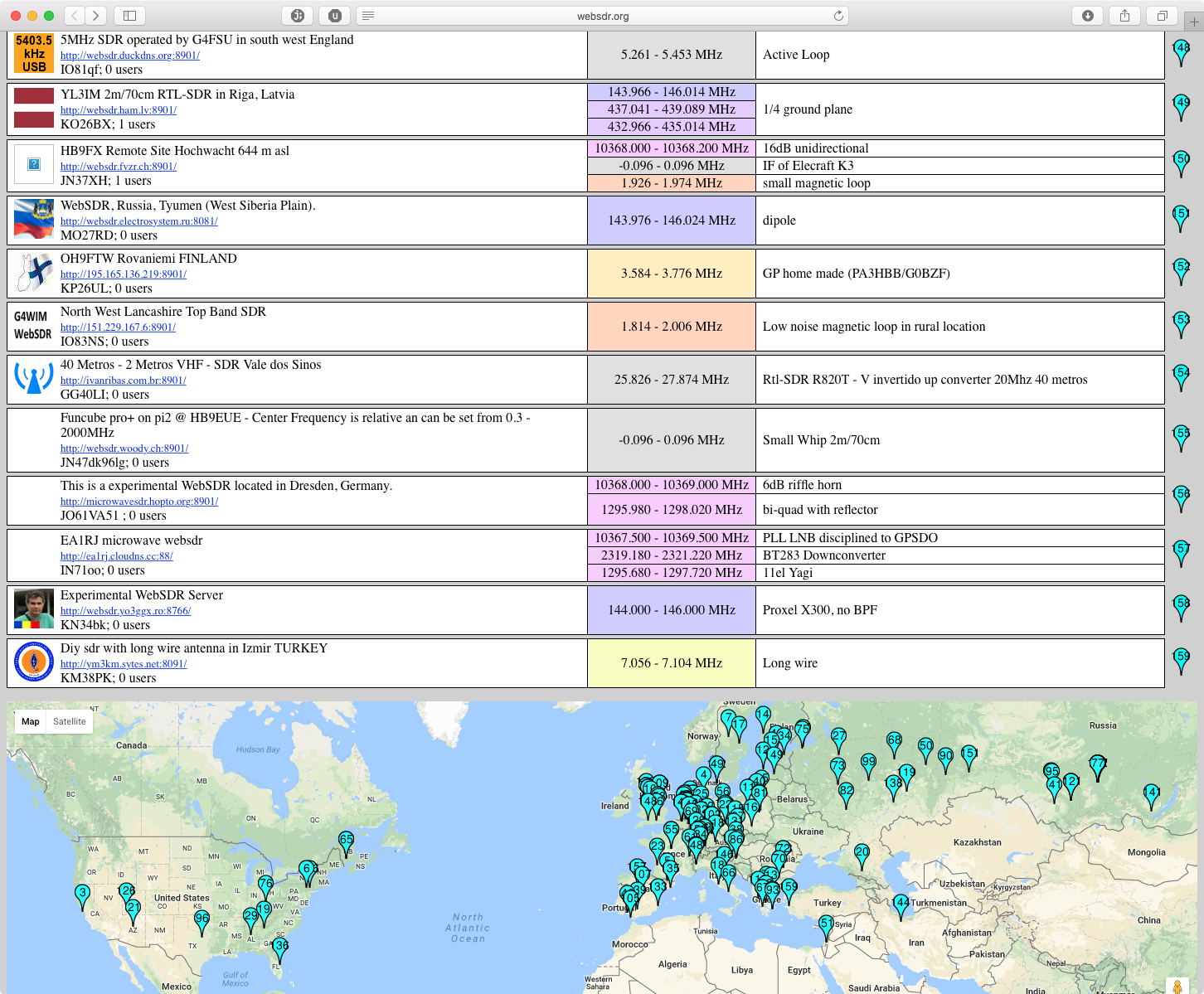This screenshot has width=1204, height=994.
Task: Click the Street View pegman icon
Action: tap(1177, 986)
